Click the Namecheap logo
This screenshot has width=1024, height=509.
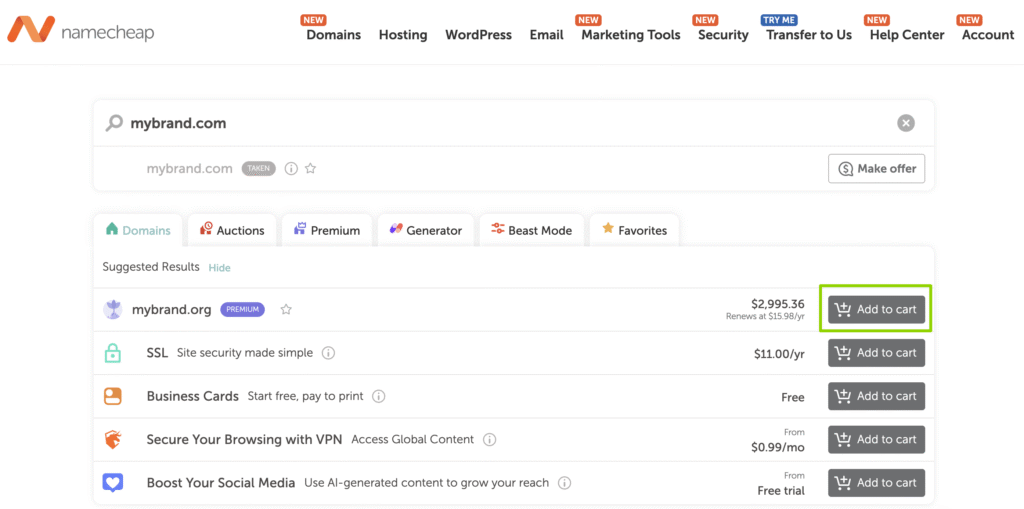tap(81, 31)
